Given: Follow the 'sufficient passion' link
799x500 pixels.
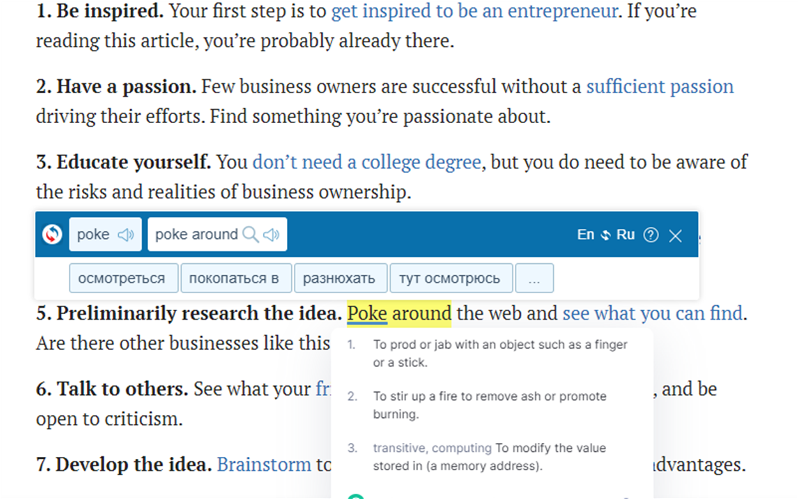Looking at the screenshot, I should tap(659, 87).
